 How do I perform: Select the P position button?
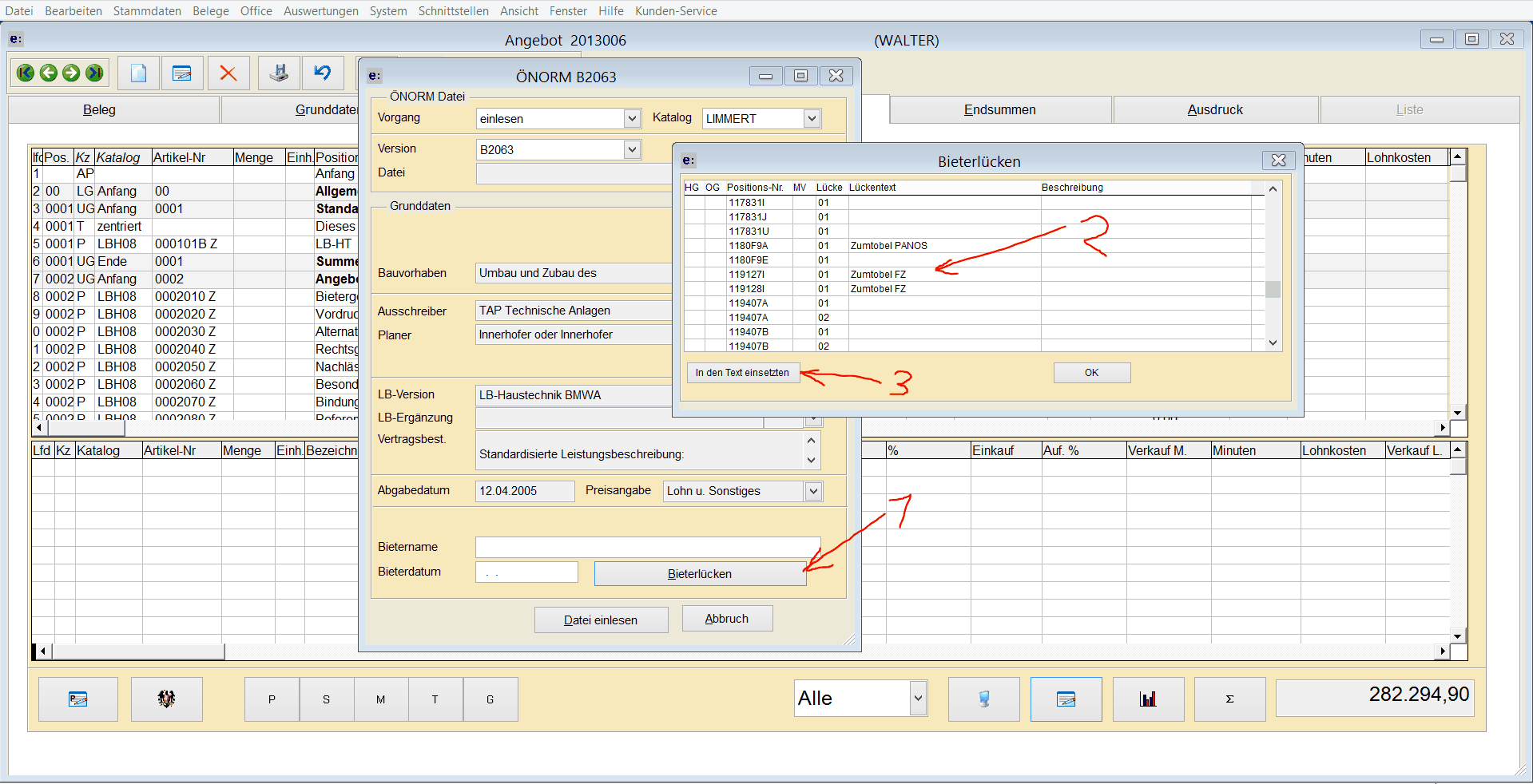tap(272, 699)
